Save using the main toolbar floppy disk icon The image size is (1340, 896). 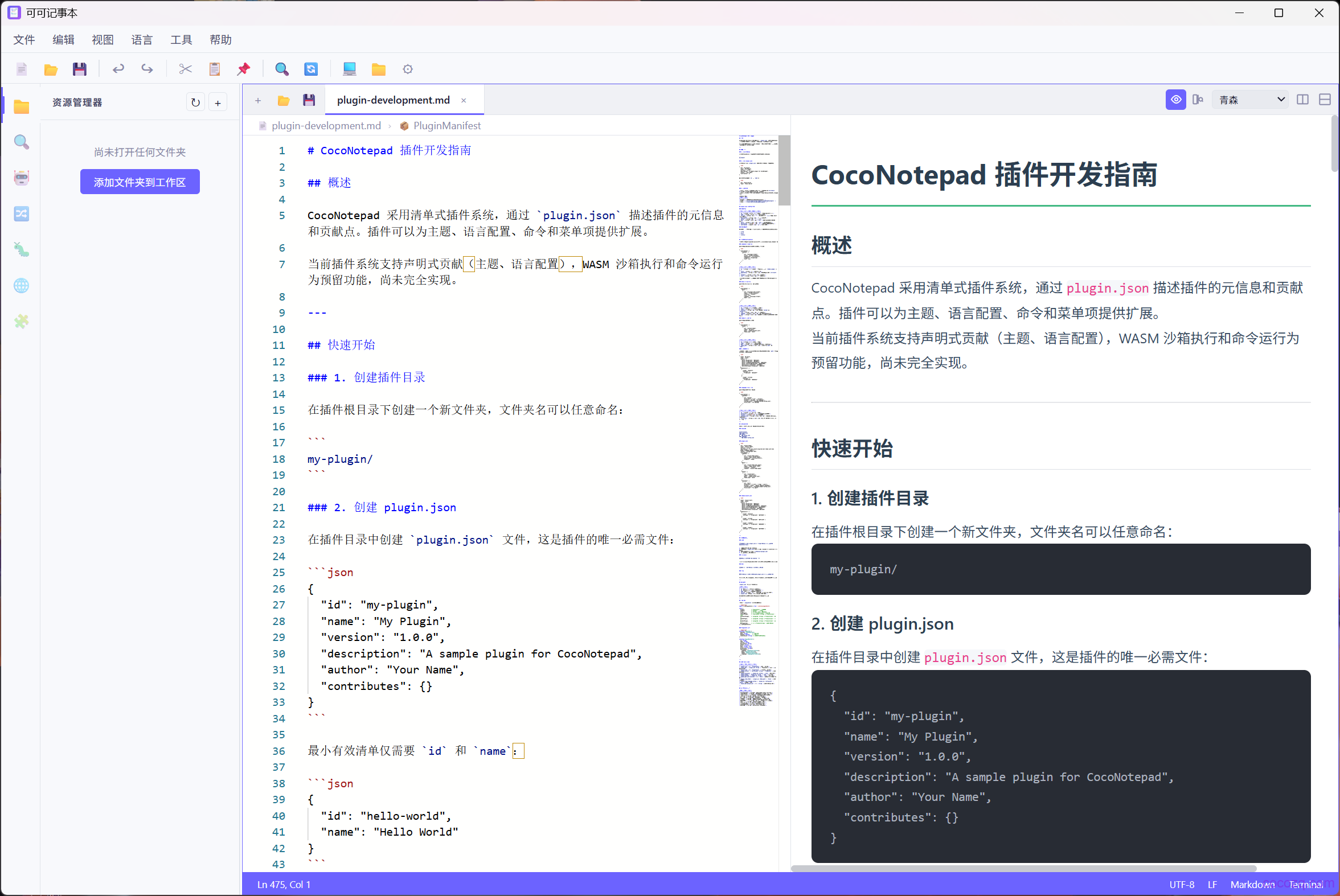(x=80, y=69)
